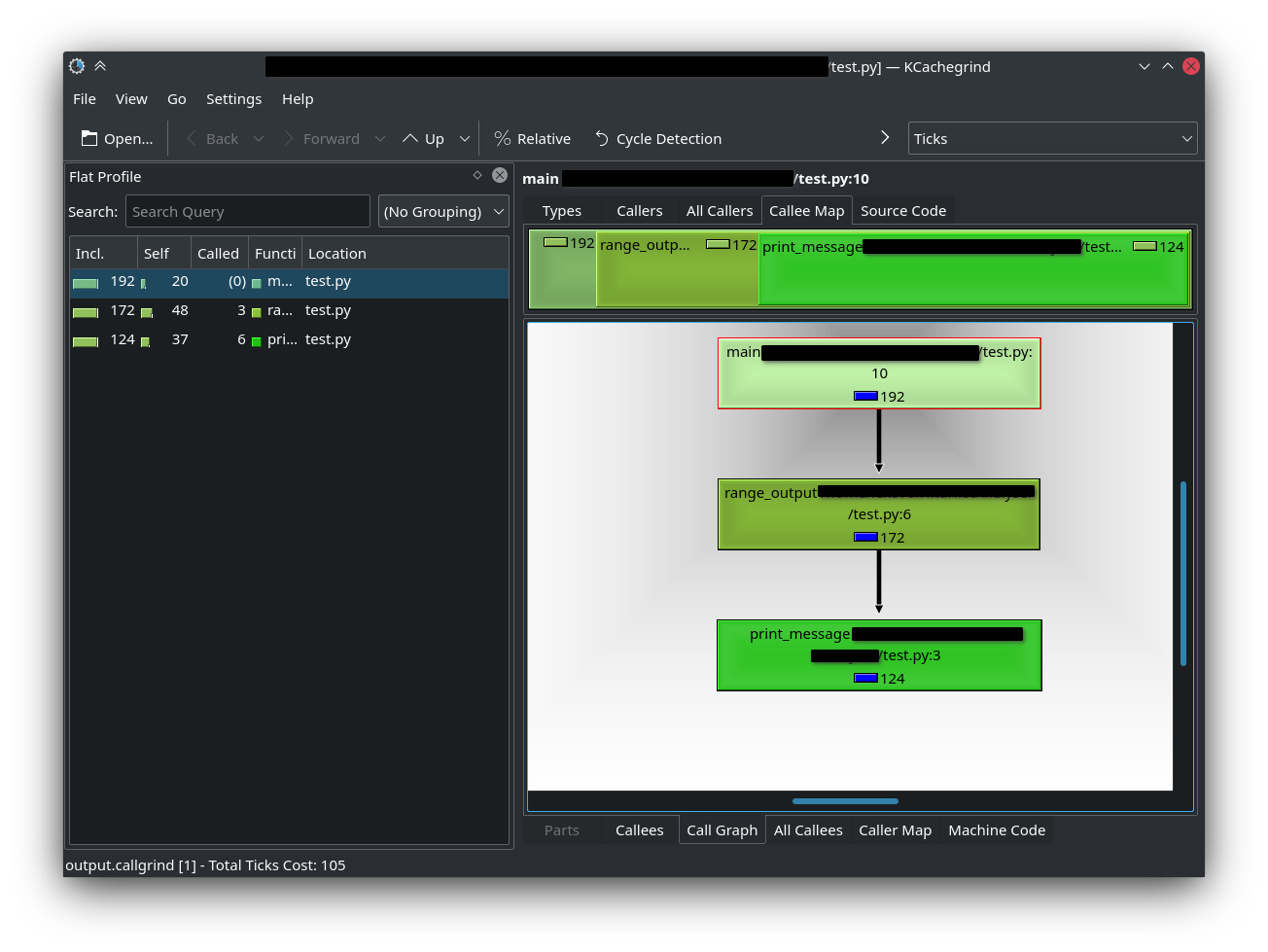This screenshot has width=1268, height=952.
Task: Switch to the Caller Map tab
Action: tap(896, 830)
